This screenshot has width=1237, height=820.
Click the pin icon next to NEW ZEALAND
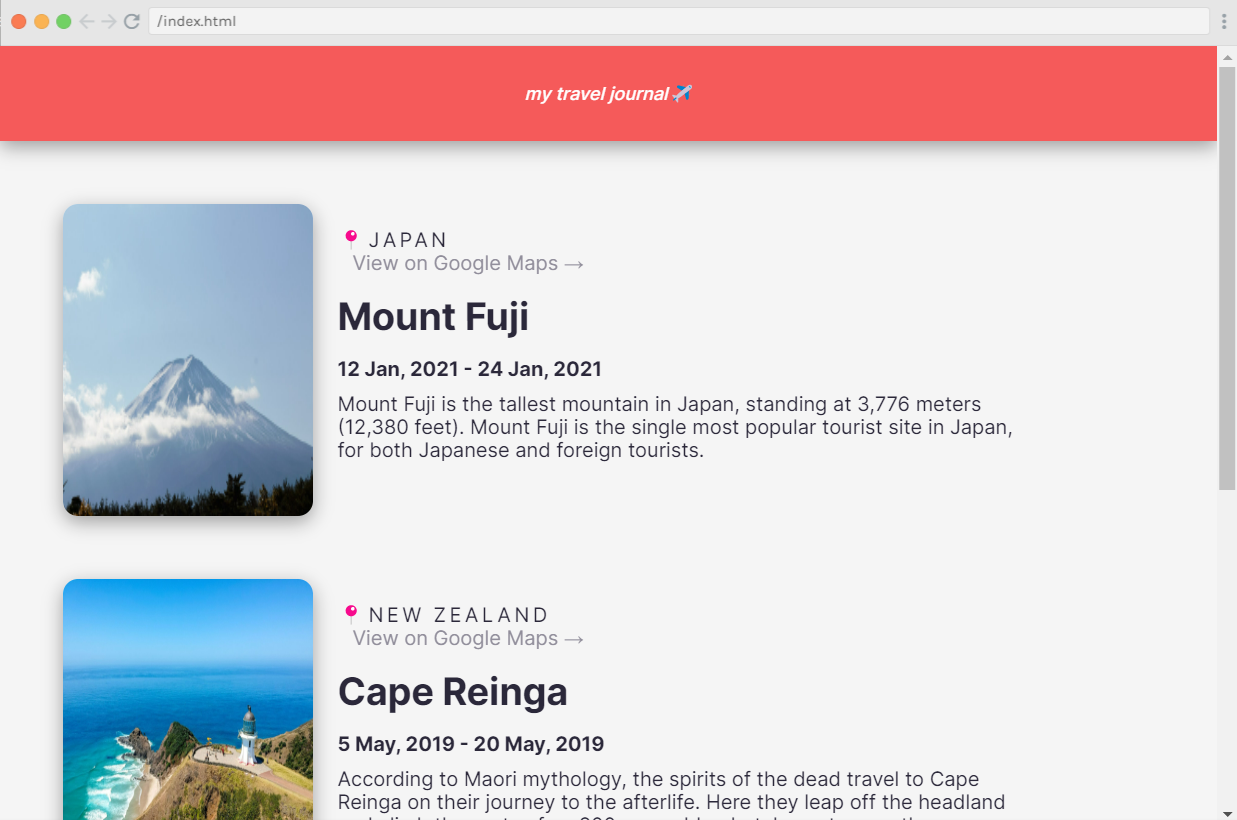pos(352,613)
